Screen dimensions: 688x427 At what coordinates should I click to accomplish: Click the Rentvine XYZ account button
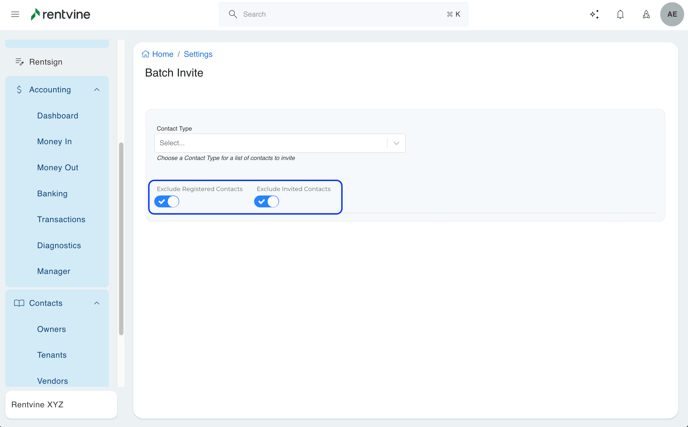coord(60,404)
